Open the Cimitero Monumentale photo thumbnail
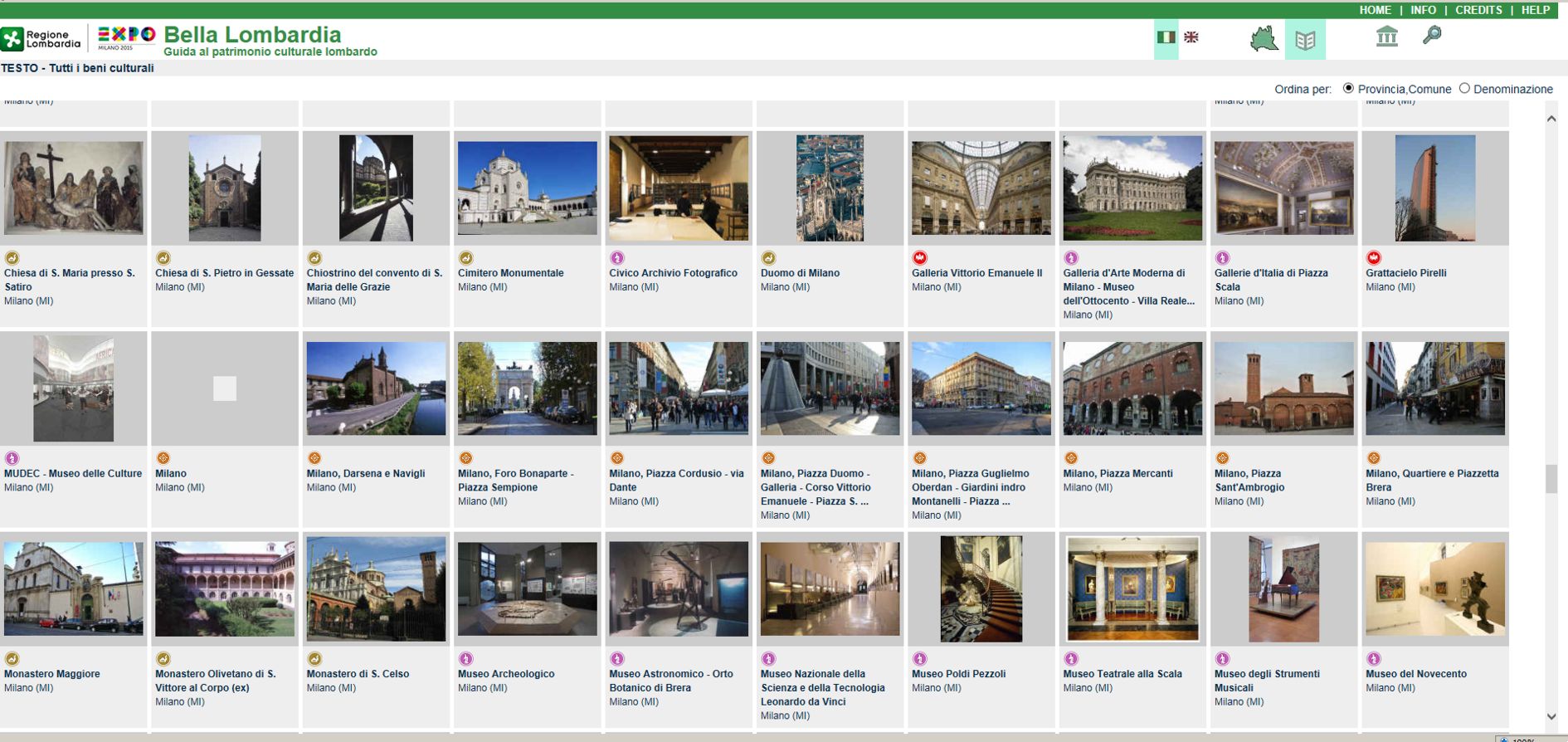Image resolution: width=1568 pixels, height=742 pixels. point(527,188)
